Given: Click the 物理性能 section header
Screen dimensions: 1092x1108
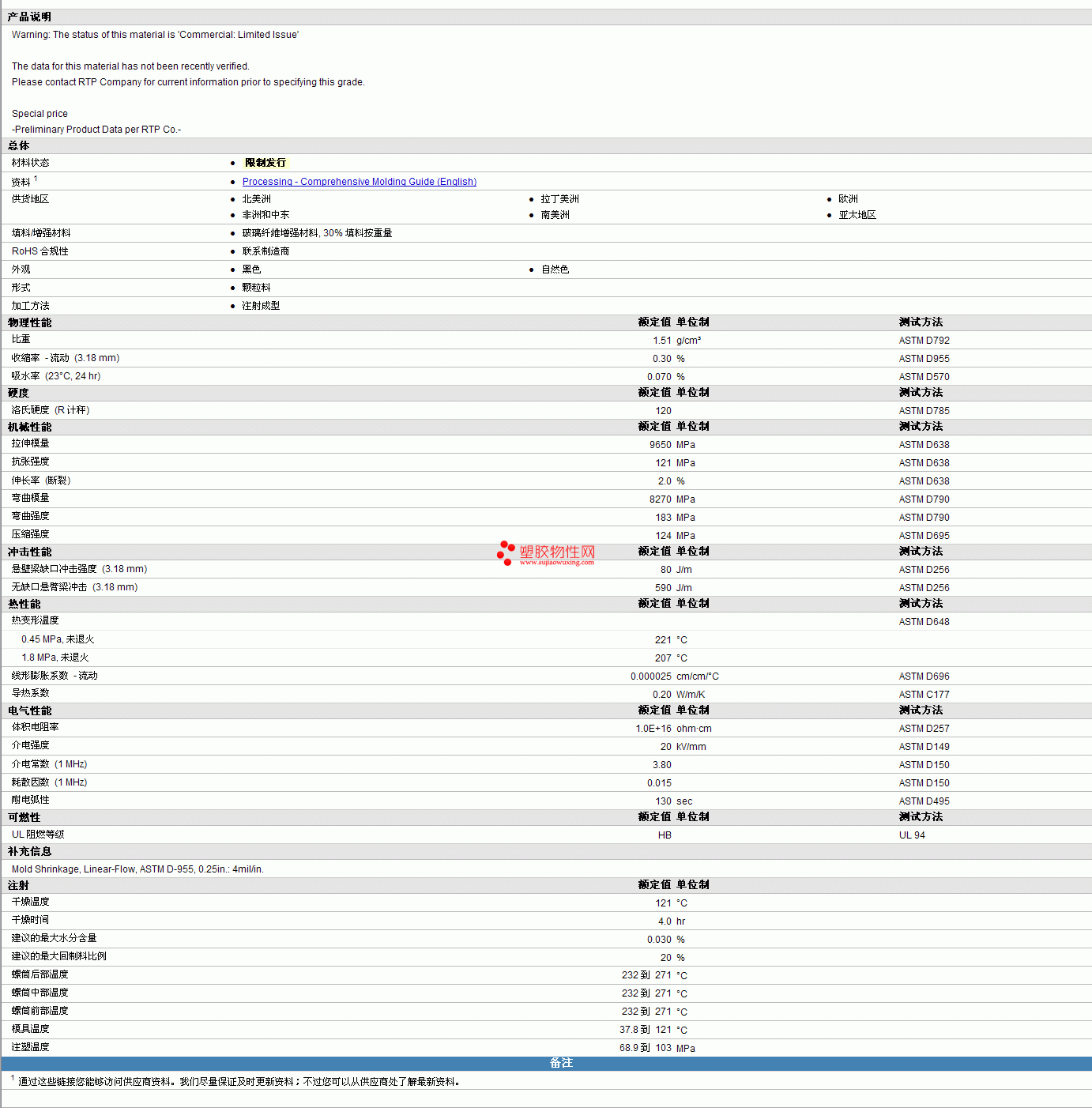Looking at the screenshot, I should tap(29, 322).
